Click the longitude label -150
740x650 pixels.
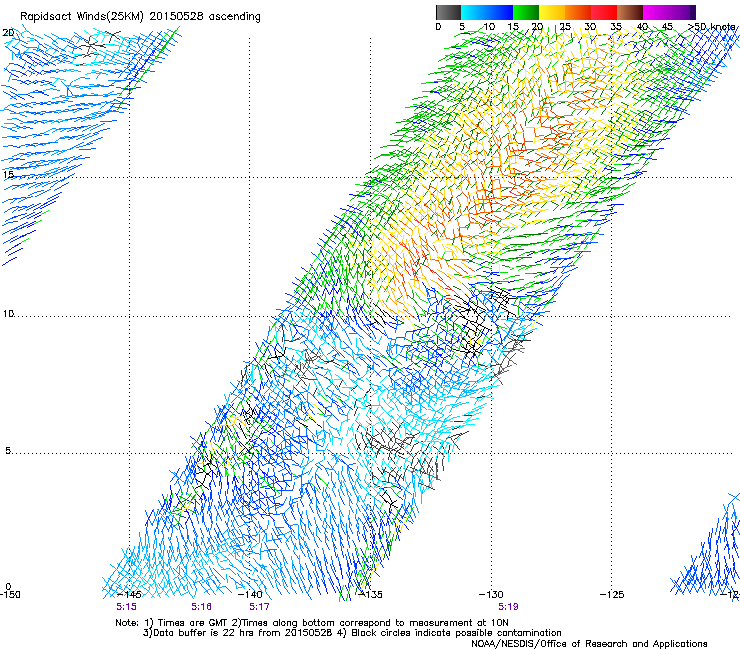(10, 594)
